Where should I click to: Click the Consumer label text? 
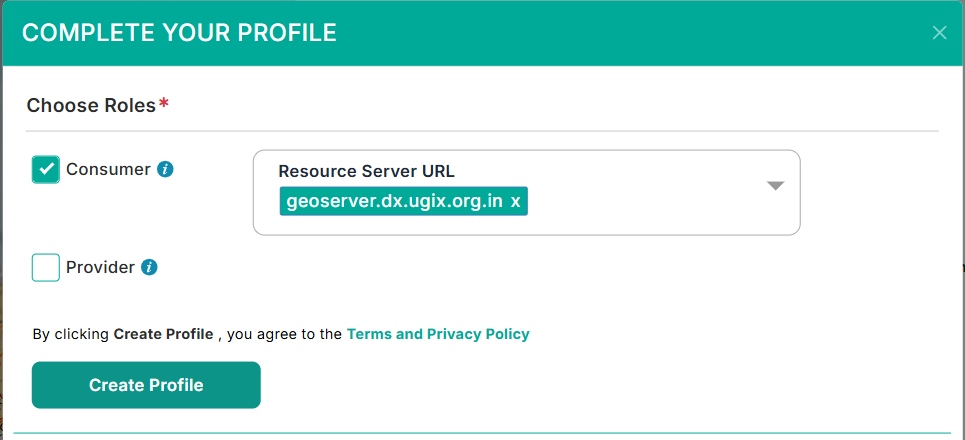pos(108,169)
